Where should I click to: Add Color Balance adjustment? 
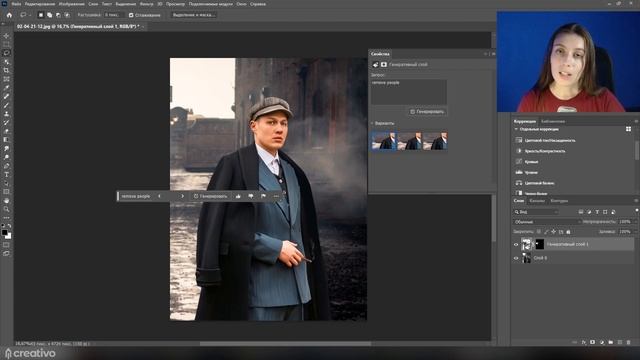[535, 183]
